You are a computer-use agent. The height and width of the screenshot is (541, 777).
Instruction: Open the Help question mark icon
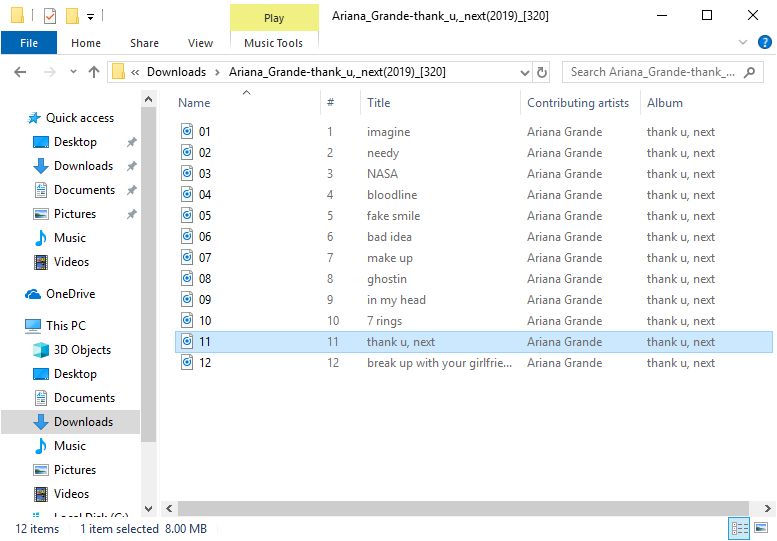[x=762, y=43]
